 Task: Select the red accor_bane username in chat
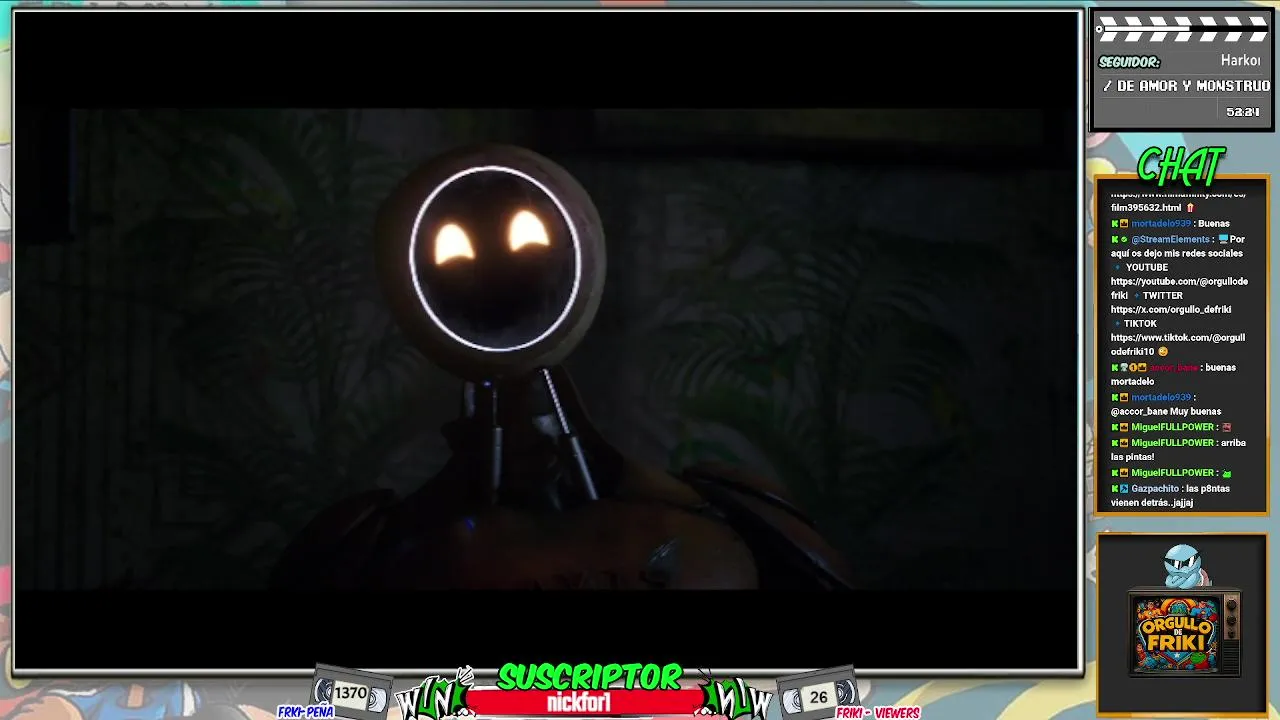[1173, 367]
